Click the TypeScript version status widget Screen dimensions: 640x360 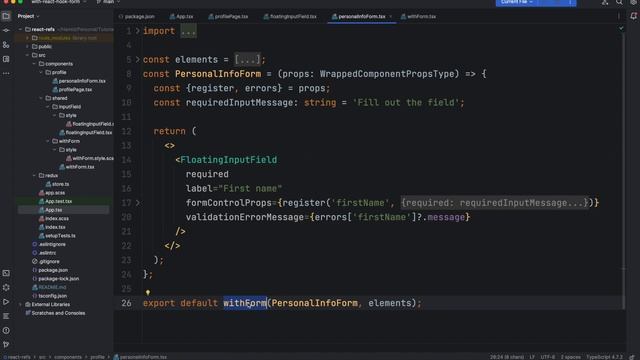click(604, 357)
